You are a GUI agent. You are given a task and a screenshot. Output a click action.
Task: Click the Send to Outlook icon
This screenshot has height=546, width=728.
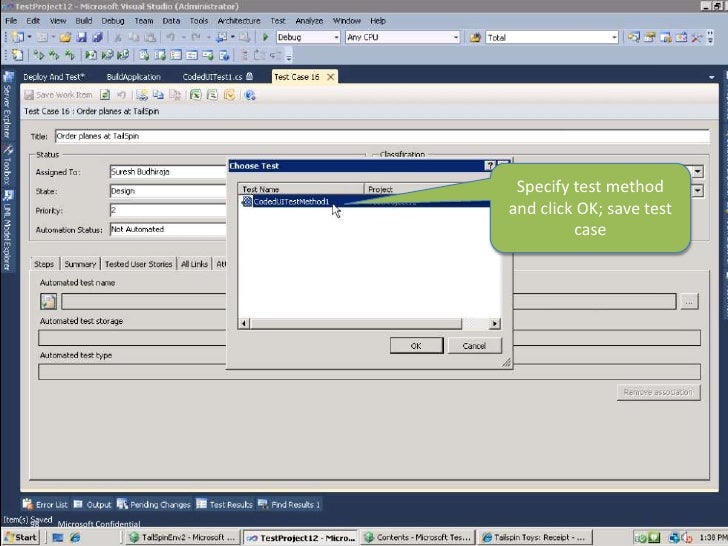click(229, 95)
